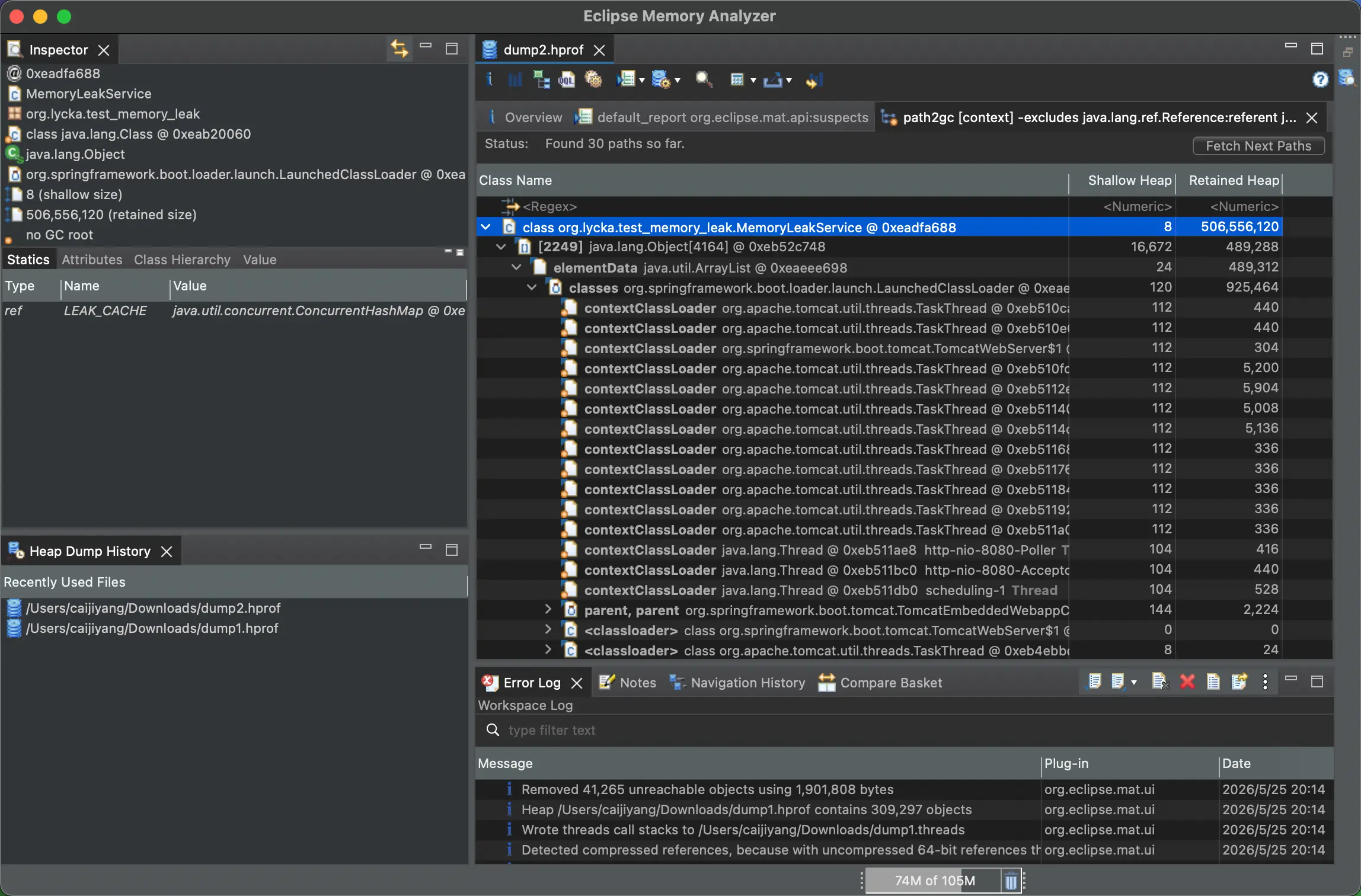1361x896 pixels.
Task: Minimize the Error Log panel
Action: click(1291, 678)
